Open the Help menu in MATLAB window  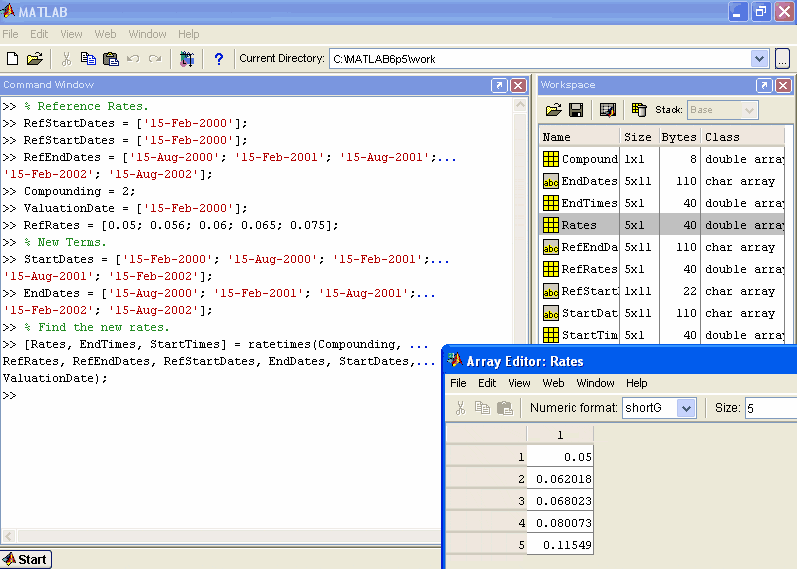[x=189, y=34]
